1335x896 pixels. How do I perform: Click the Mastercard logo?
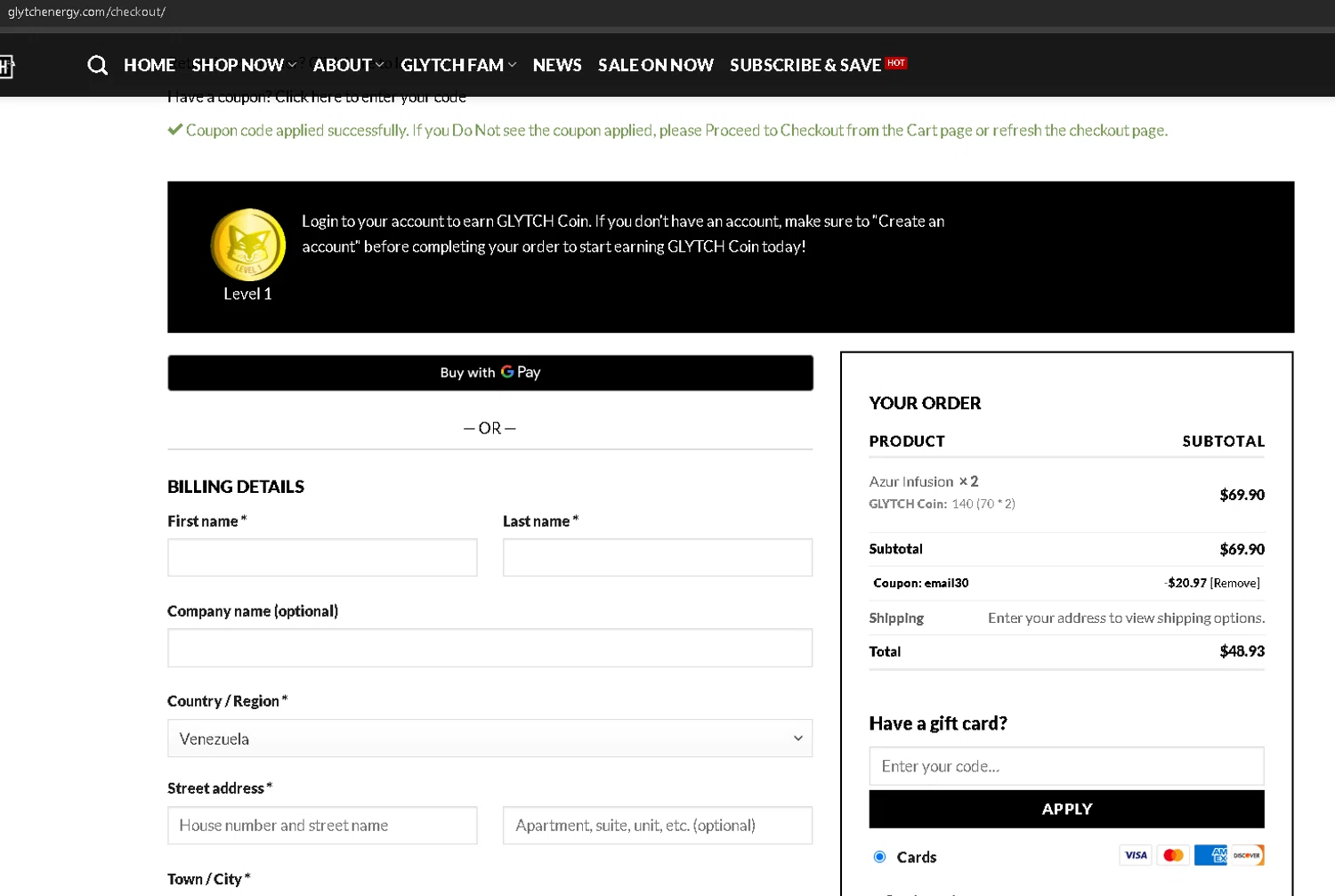tap(1173, 855)
